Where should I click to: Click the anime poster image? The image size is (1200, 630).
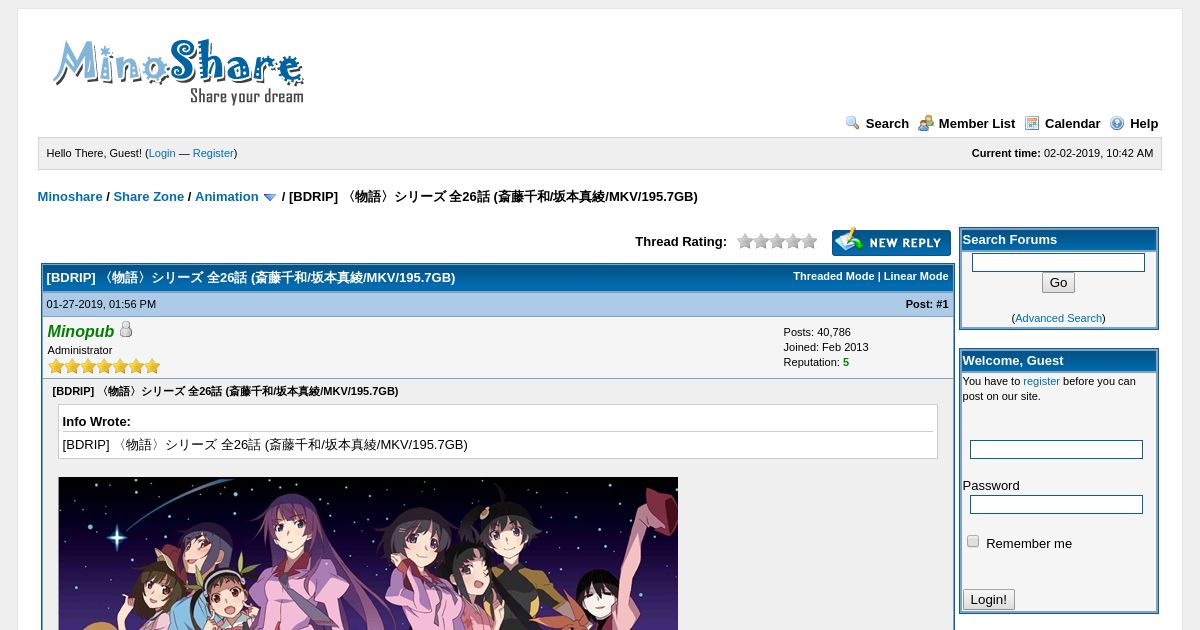pos(368,553)
